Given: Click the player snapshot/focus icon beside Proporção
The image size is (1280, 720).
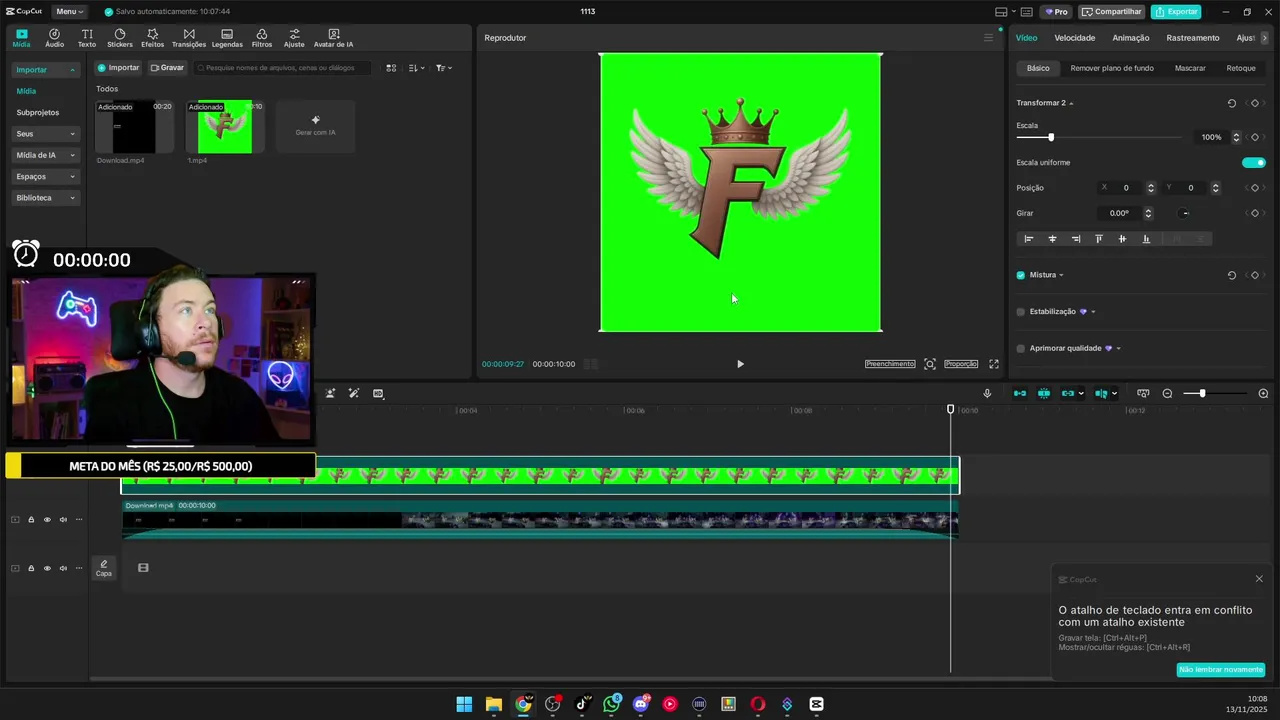Looking at the screenshot, I should (930, 364).
